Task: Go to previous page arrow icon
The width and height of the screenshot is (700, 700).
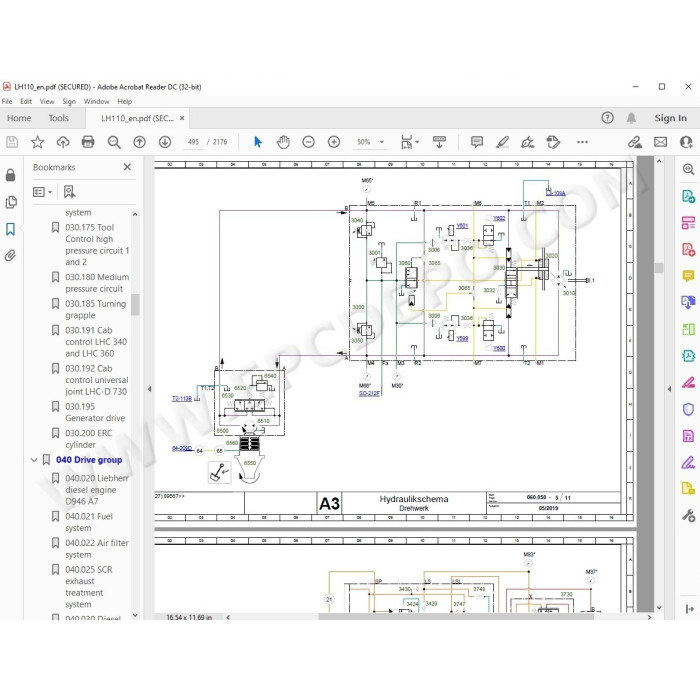Action: click(140, 142)
